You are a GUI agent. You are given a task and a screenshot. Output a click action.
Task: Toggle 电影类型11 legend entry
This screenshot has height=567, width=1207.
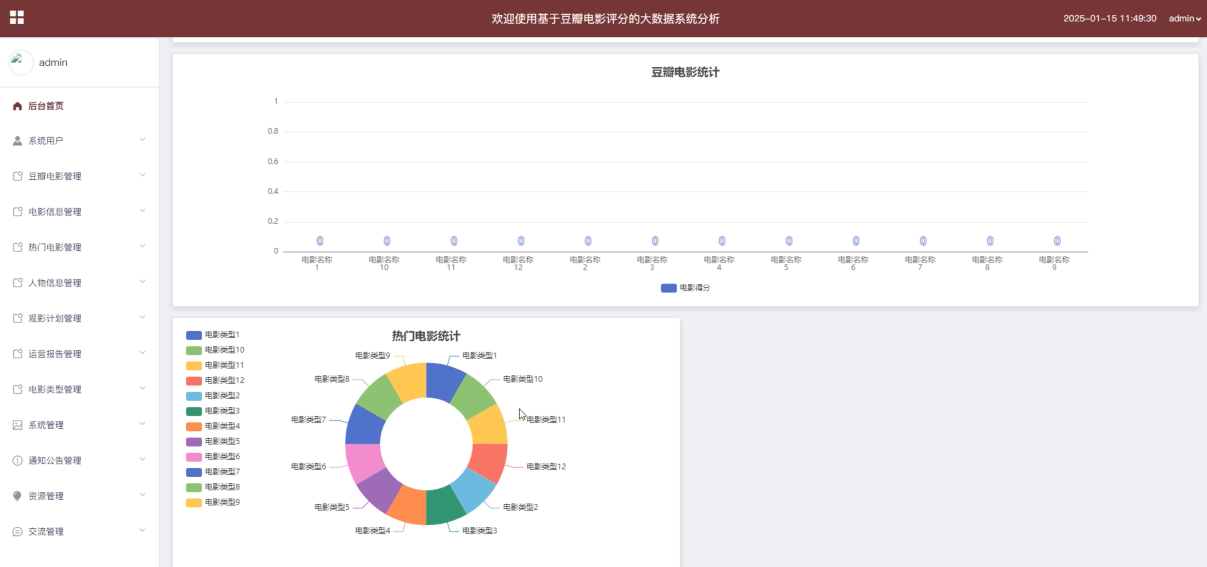(215, 365)
